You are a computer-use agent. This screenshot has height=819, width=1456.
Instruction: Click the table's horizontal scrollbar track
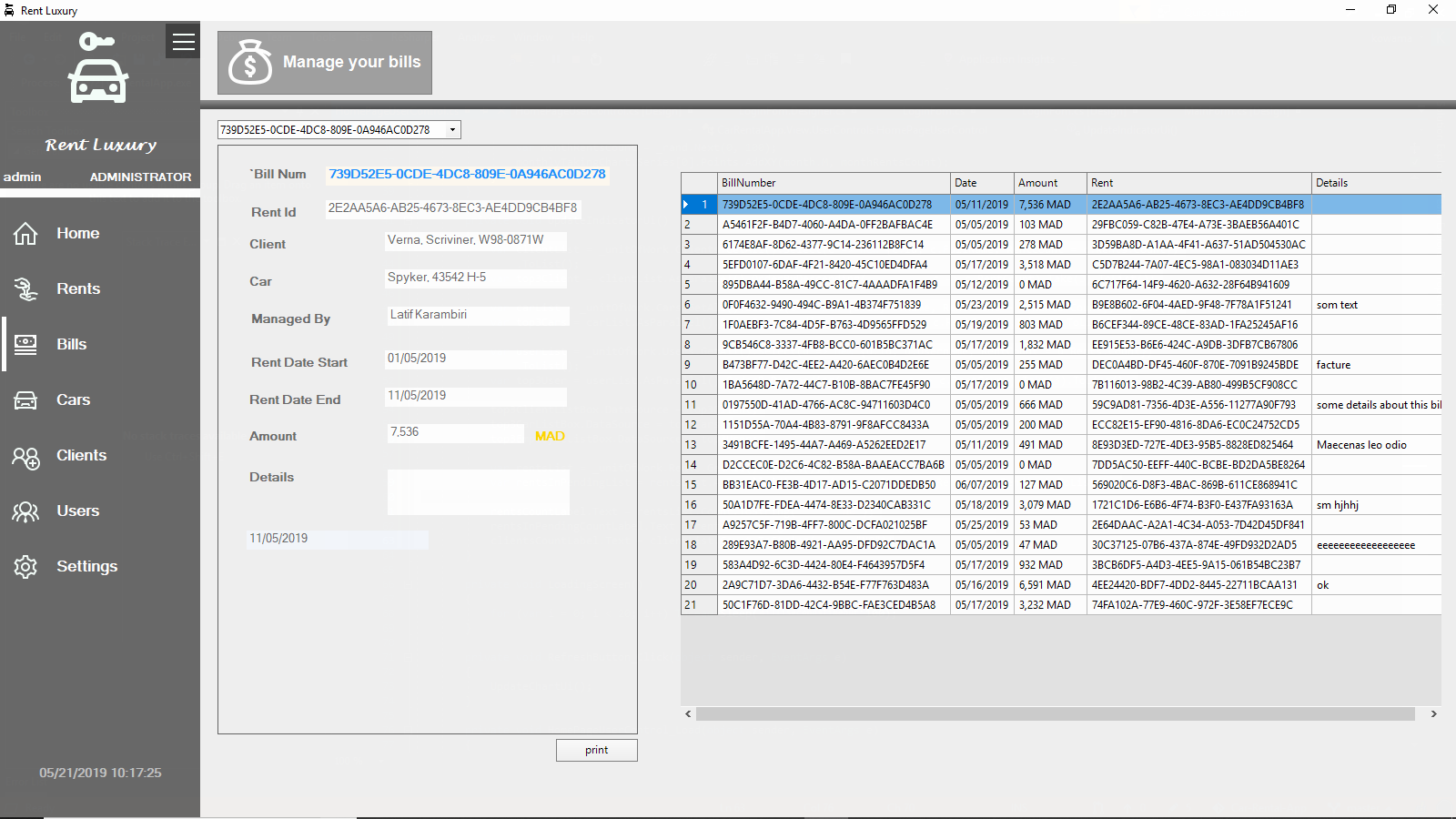1056,714
